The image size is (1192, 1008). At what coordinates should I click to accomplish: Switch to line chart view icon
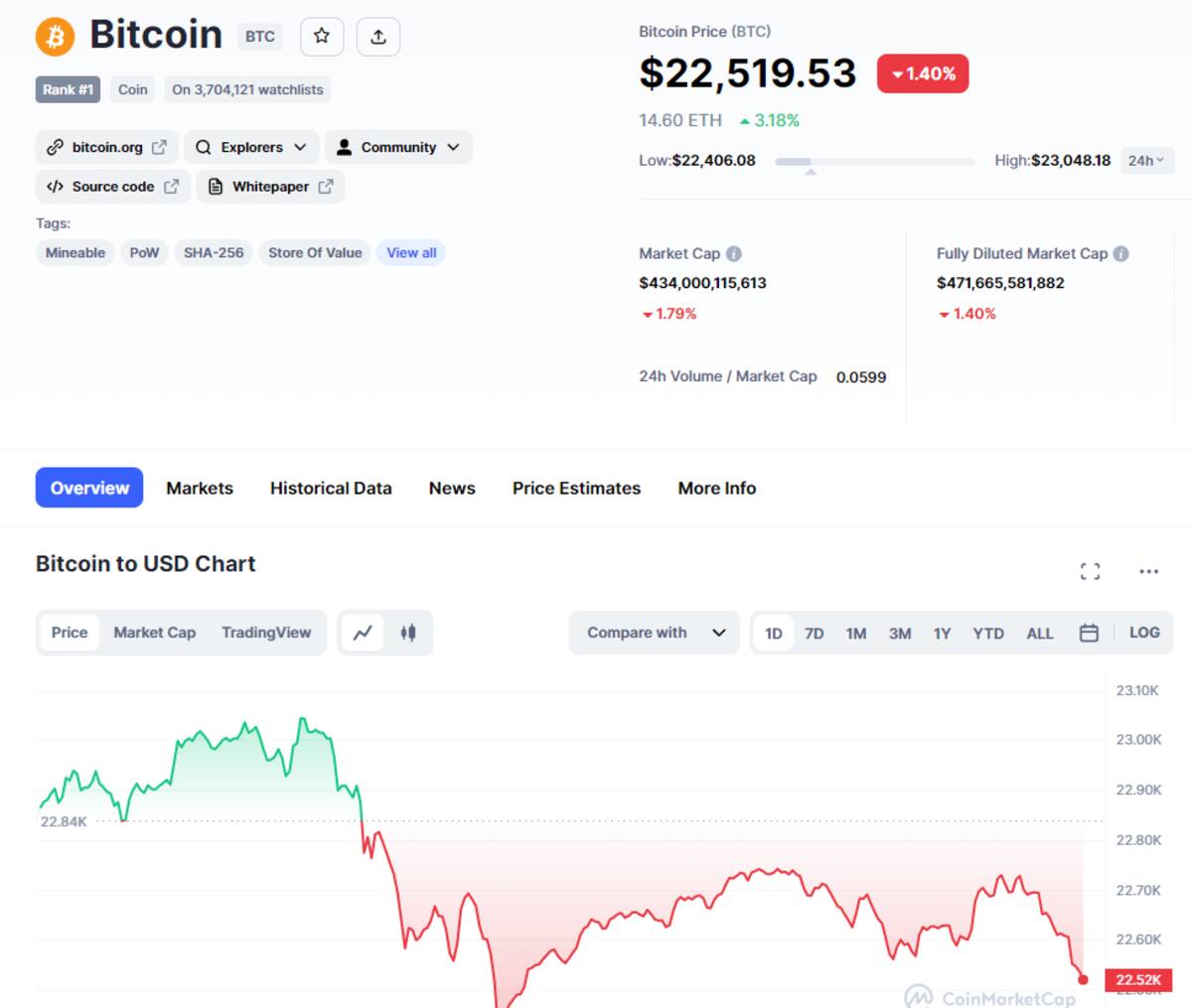(x=363, y=633)
